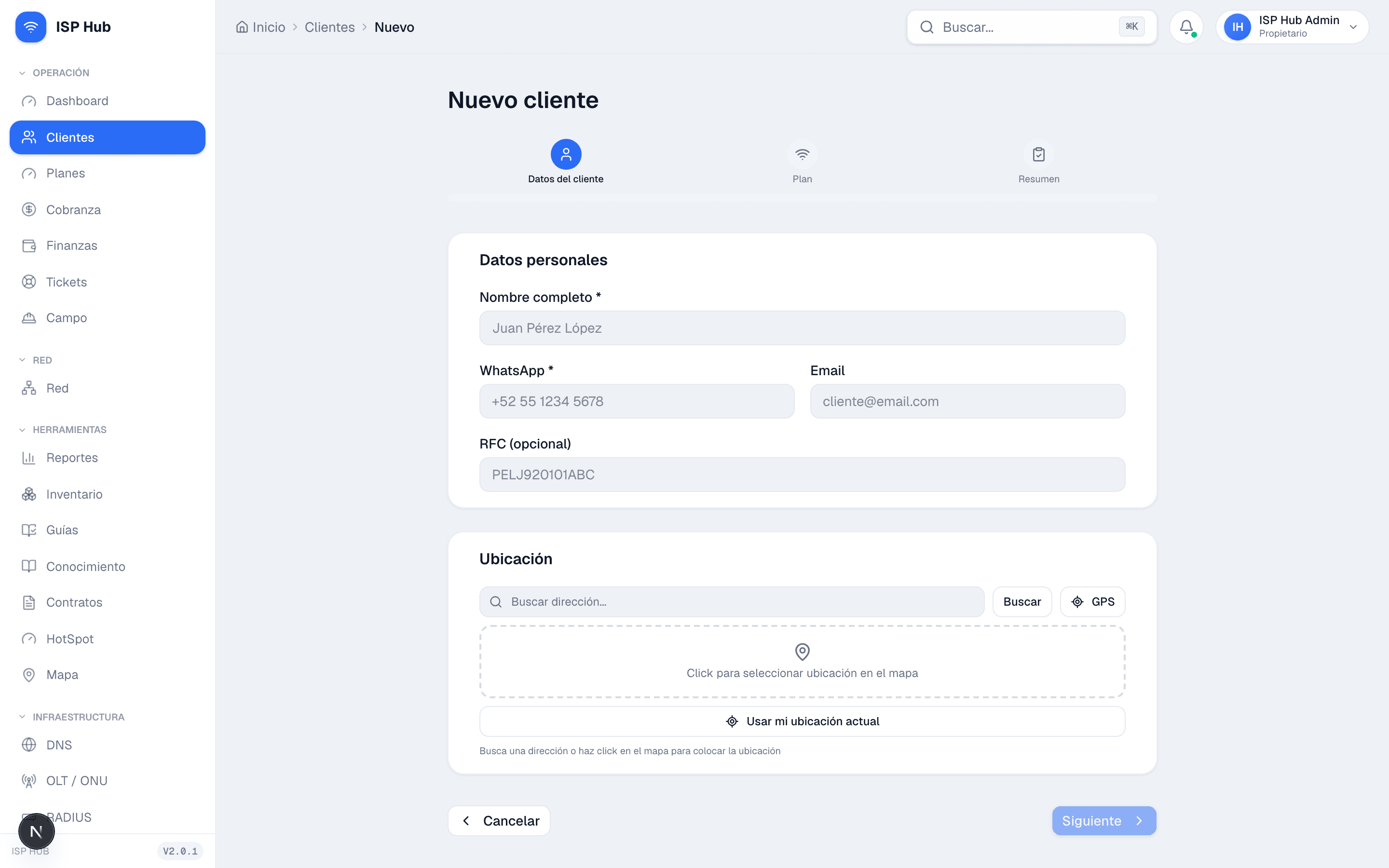Open the Dashboard sidebar item
The width and height of the screenshot is (1389, 868).
[x=108, y=101]
